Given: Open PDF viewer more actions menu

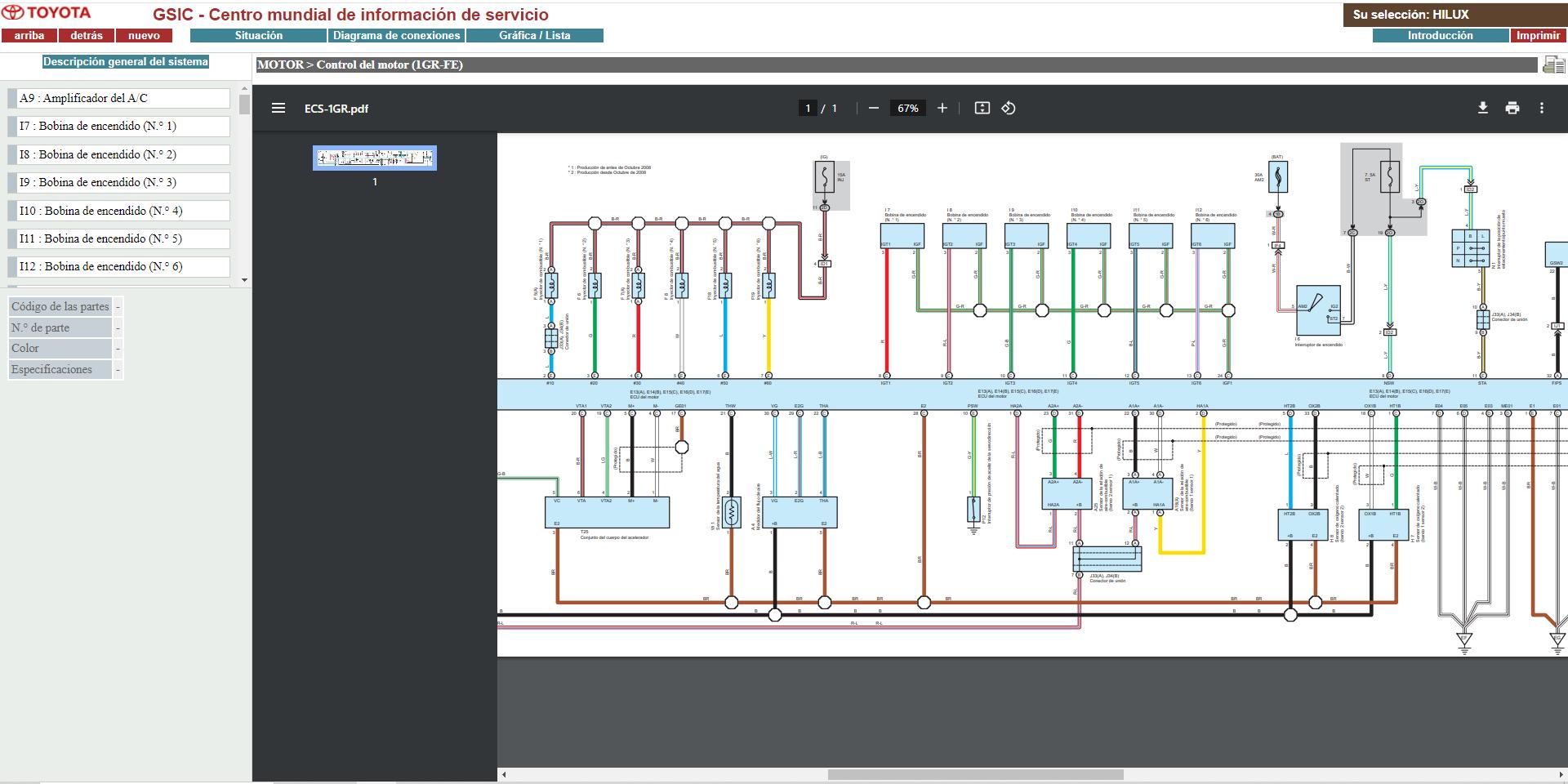Looking at the screenshot, I should [x=1542, y=108].
